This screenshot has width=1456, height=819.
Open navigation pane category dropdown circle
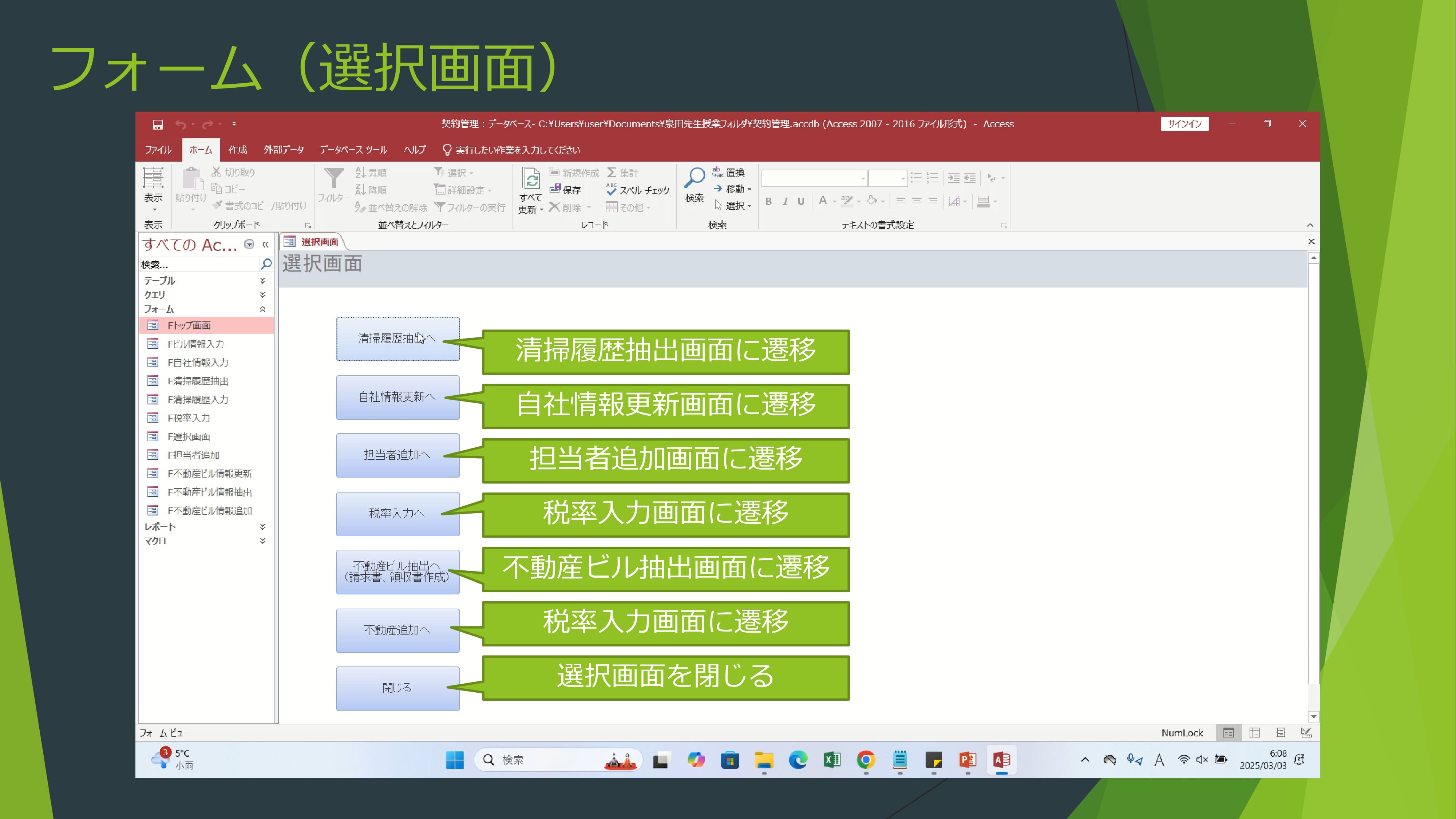(x=249, y=244)
